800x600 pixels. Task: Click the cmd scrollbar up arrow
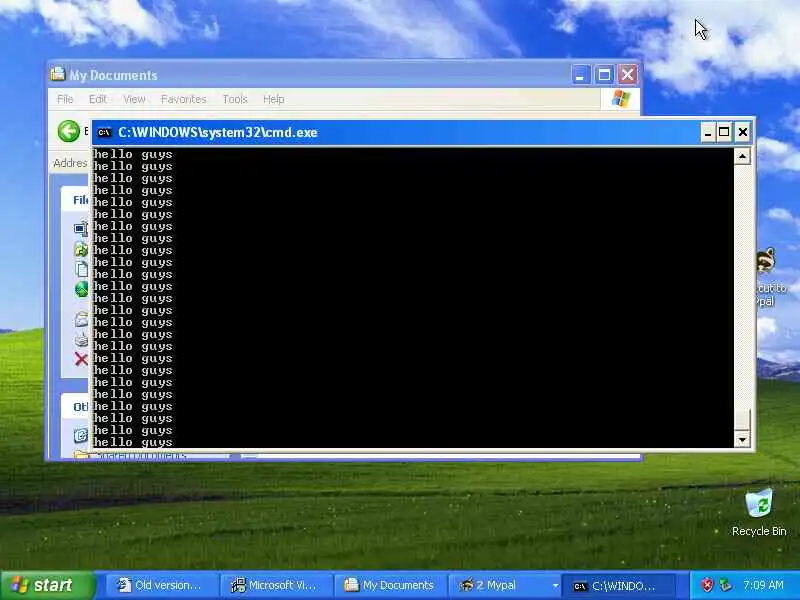click(742, 156)
